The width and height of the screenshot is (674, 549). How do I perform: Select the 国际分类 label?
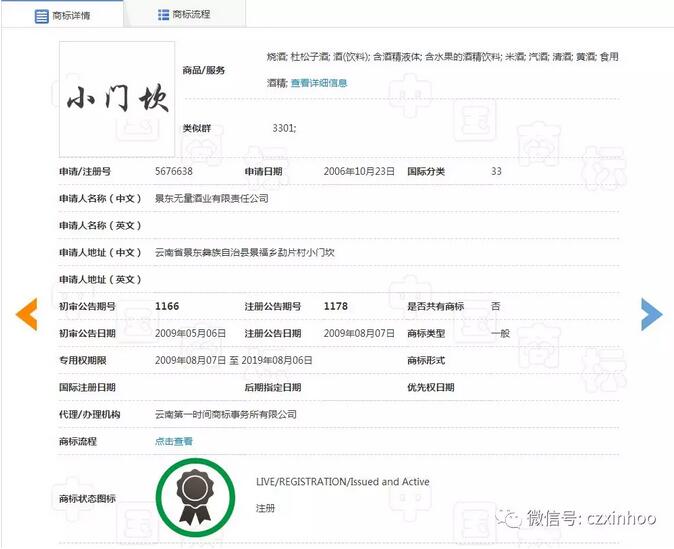[x=426, y=171]
